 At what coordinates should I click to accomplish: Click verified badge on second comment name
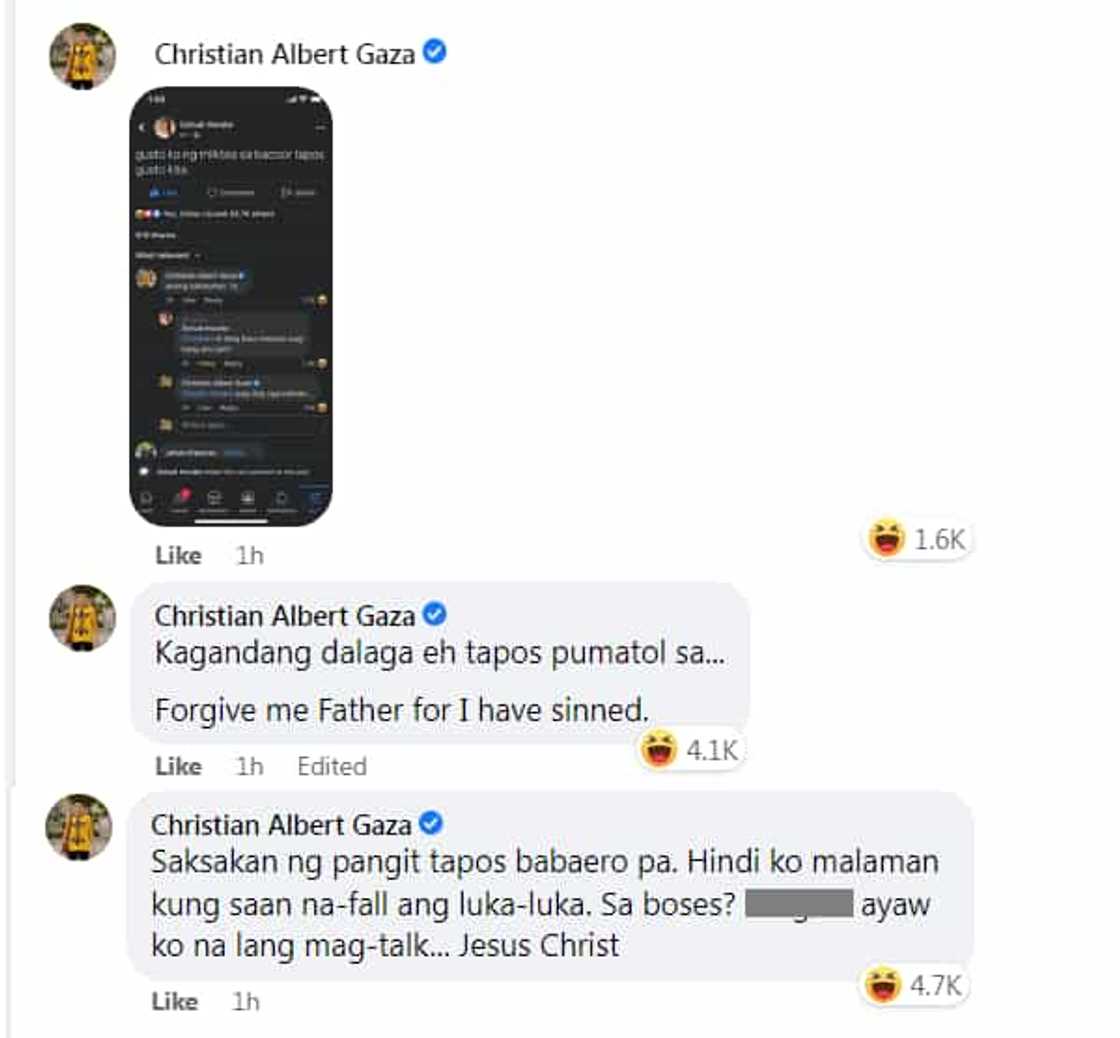click(x=434, y=614)
